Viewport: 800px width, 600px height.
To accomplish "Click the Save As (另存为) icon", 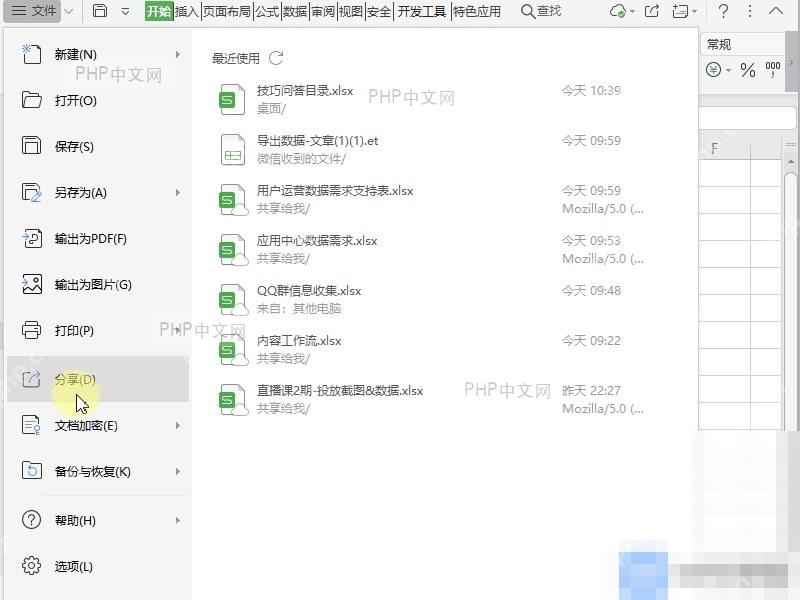I will [x=31, y=192].
